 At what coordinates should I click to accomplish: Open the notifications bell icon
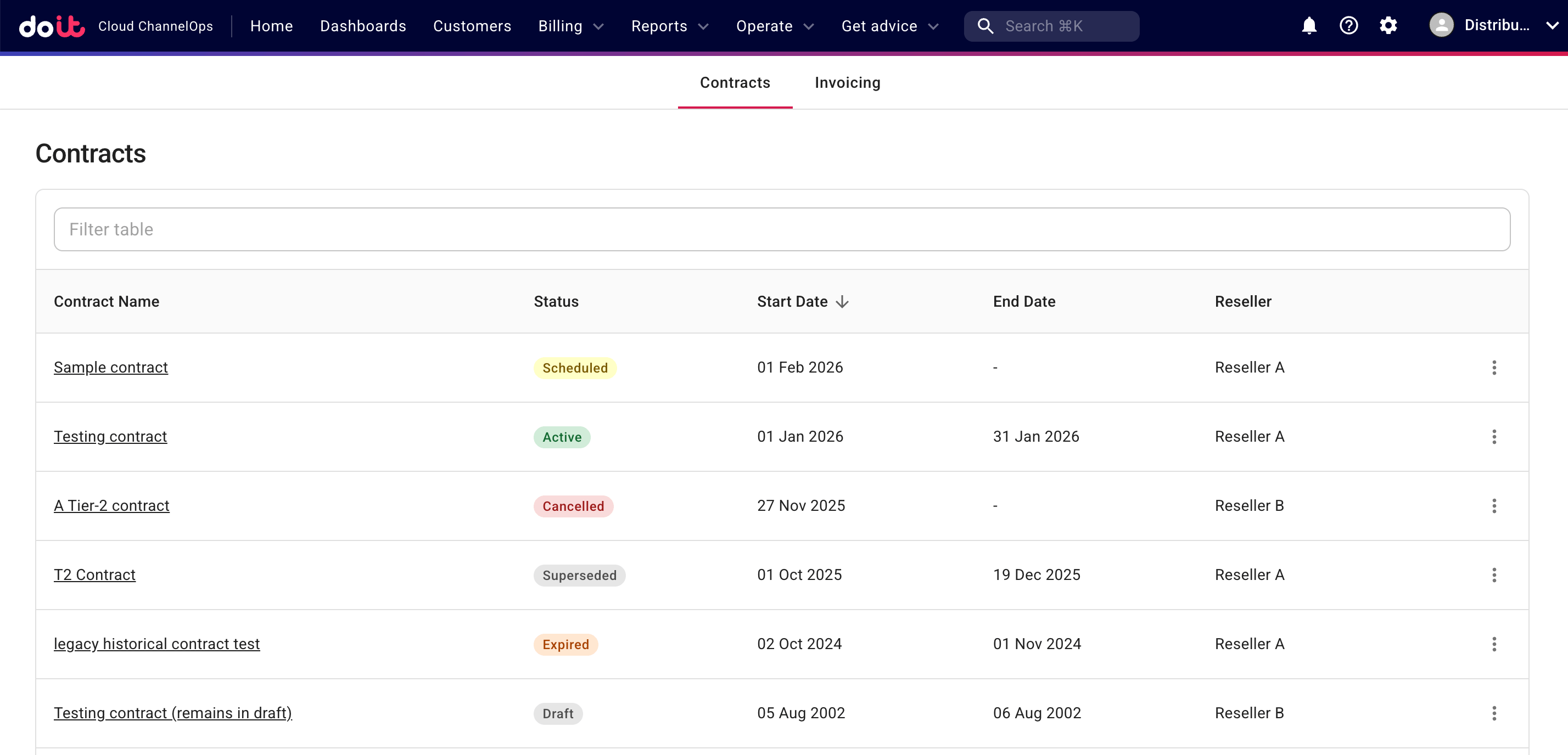[1309, 26]
